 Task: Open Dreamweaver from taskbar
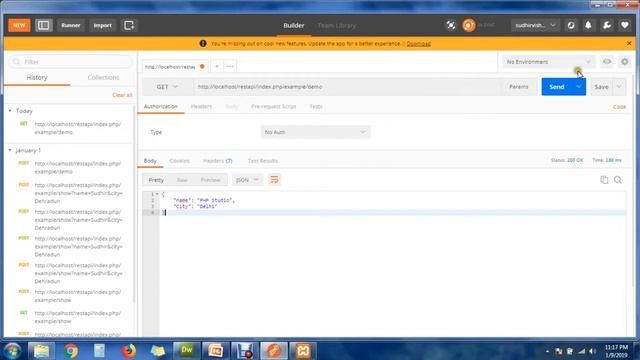(x=187, y=350)
